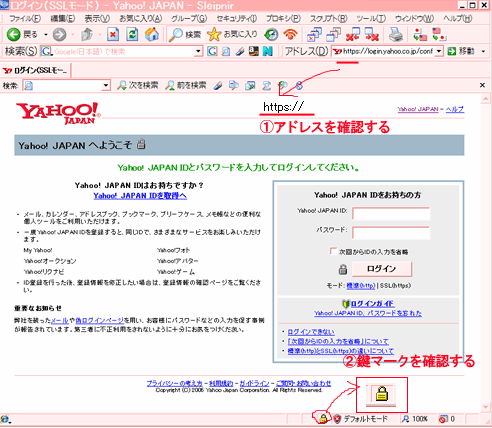
Task: Open the ログインガイド link
Action: click(x=372, y=304)
